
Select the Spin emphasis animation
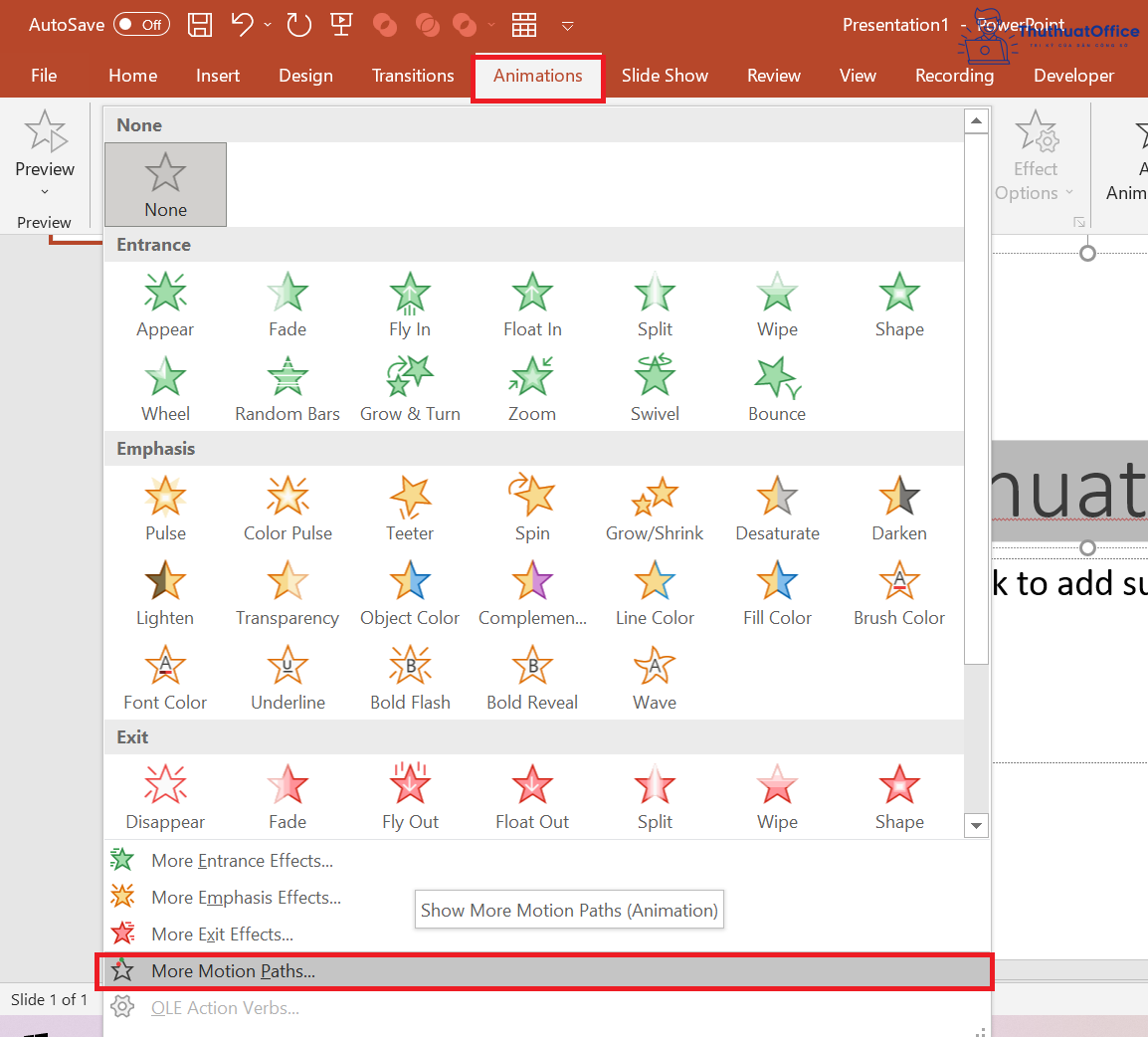(532, 508)
